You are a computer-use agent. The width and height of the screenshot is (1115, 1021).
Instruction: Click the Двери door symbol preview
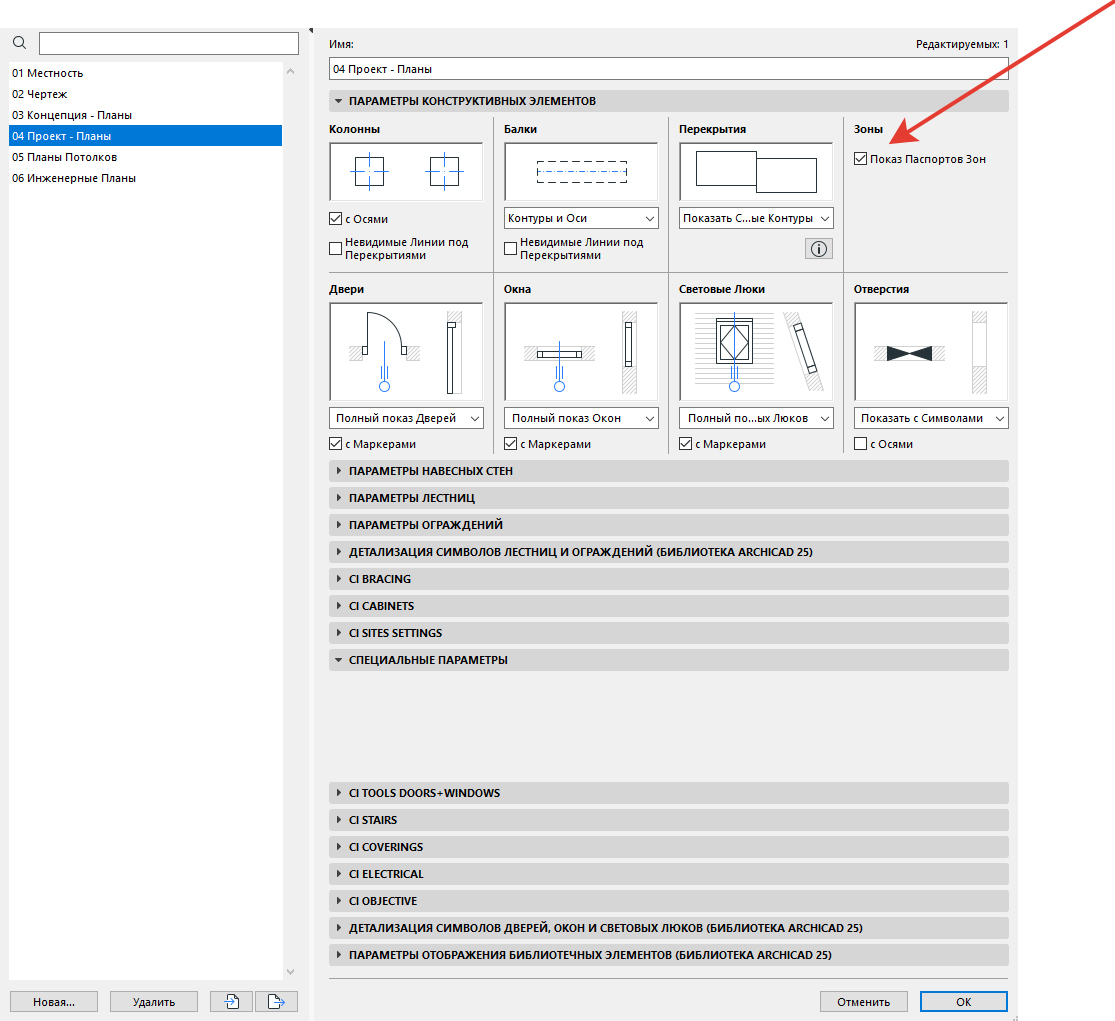tap(406, 351)
